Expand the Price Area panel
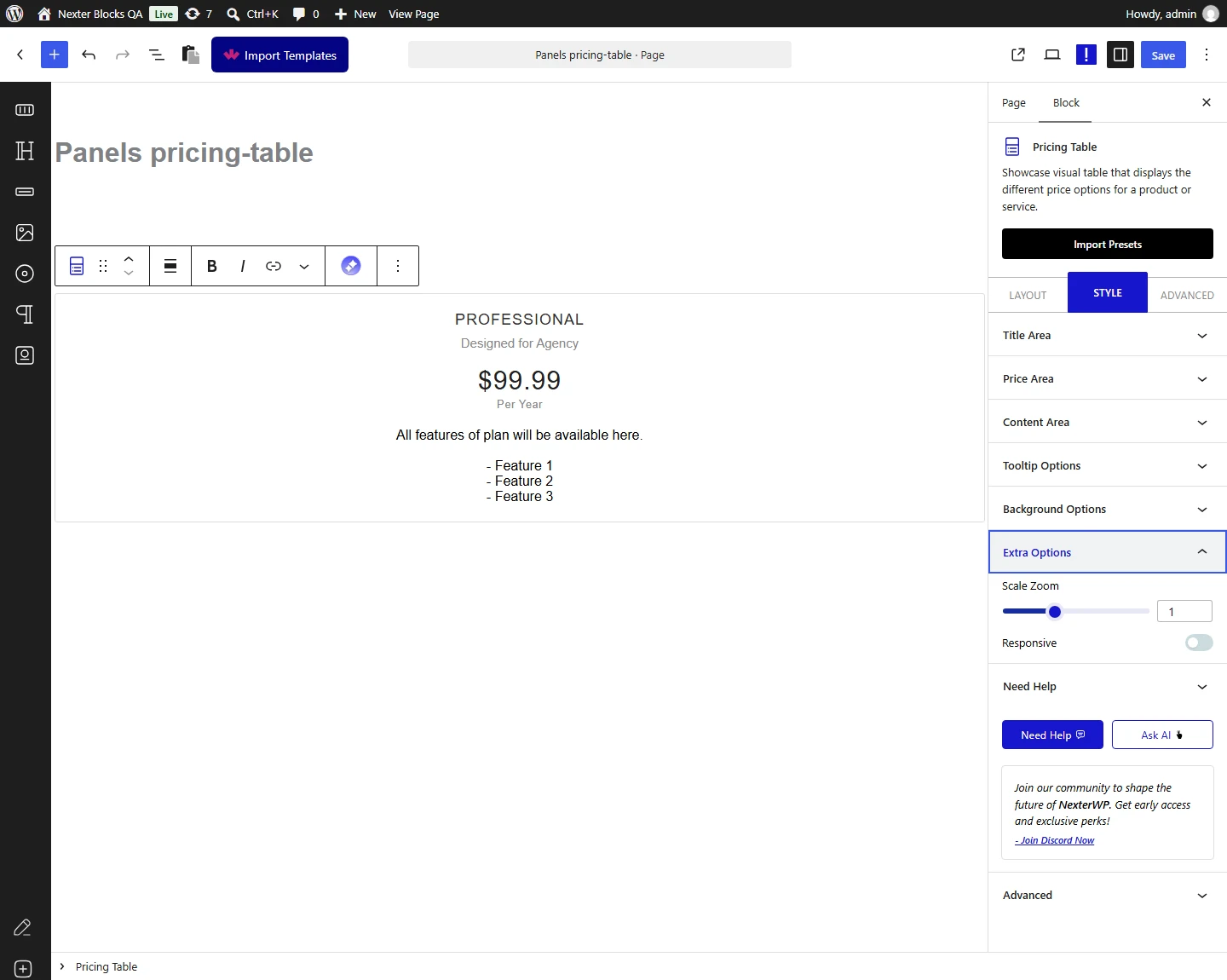The image size is (1227, 980). tap(1108, 378)
